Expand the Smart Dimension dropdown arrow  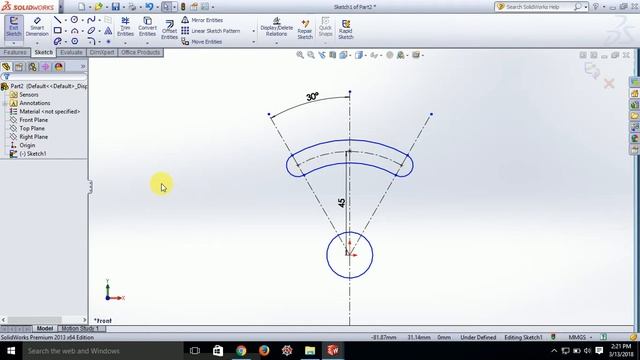click(x=37, y=42)
